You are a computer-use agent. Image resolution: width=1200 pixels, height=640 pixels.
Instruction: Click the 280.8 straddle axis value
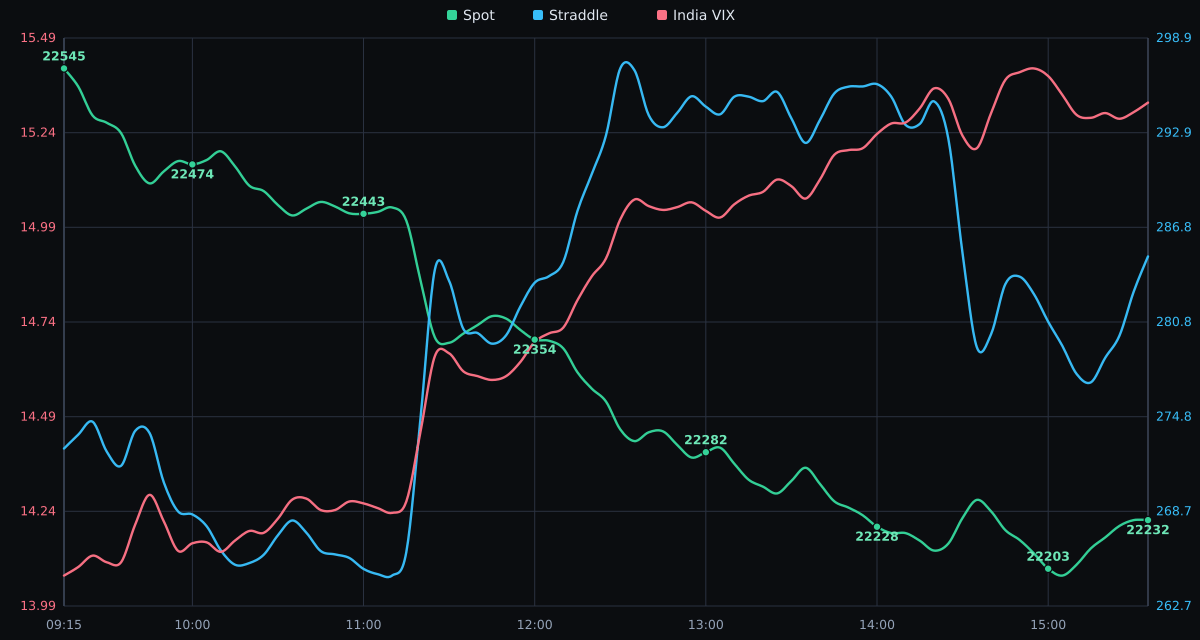[1174, 322]
